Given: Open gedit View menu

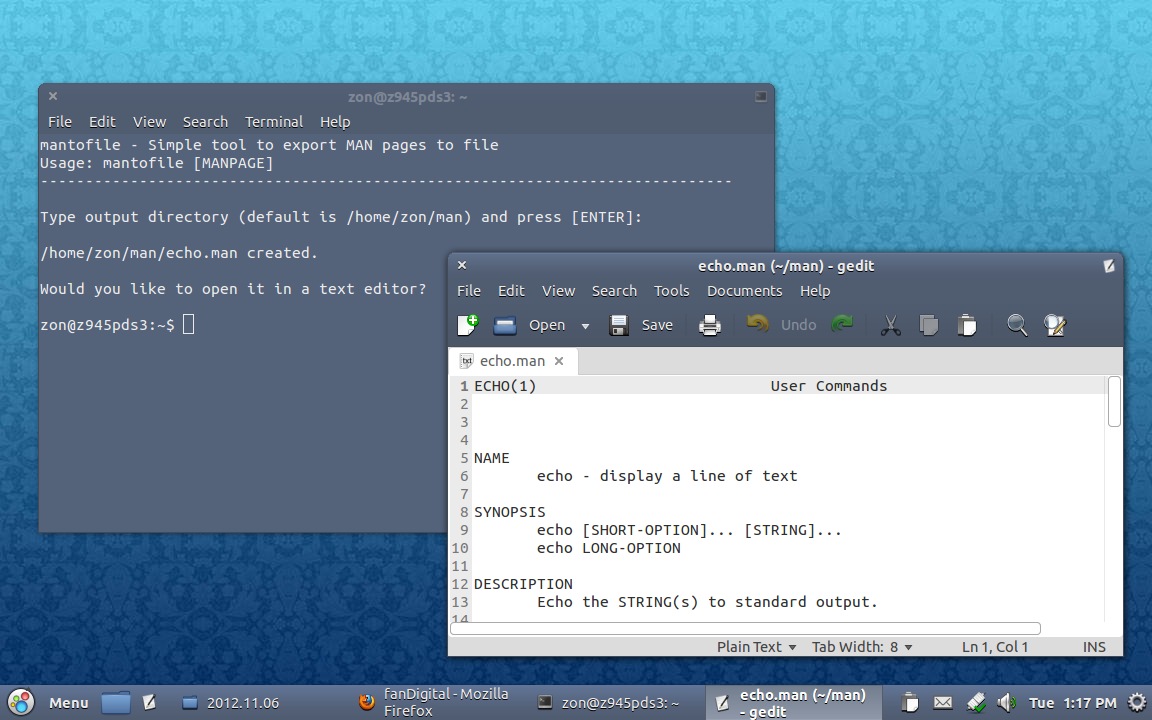Looking at the screenshot, I should [x=558, y=291].
